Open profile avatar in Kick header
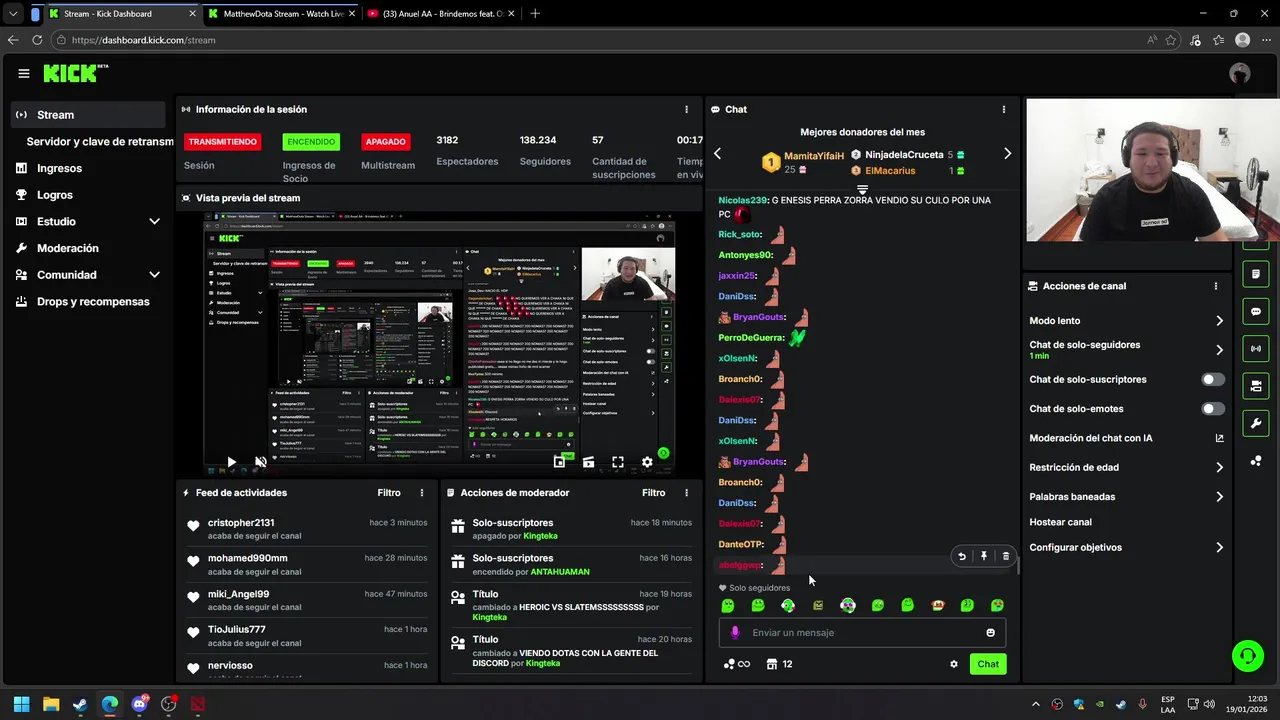 pyautogui.click(x=1240, y=73)
